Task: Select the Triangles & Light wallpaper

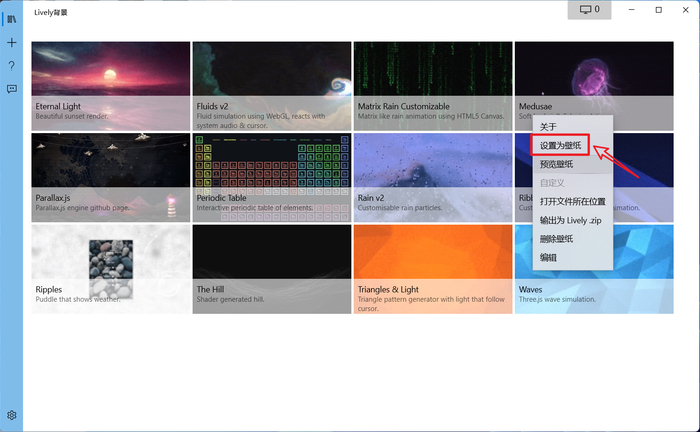Action: click(x=432, y=265)
